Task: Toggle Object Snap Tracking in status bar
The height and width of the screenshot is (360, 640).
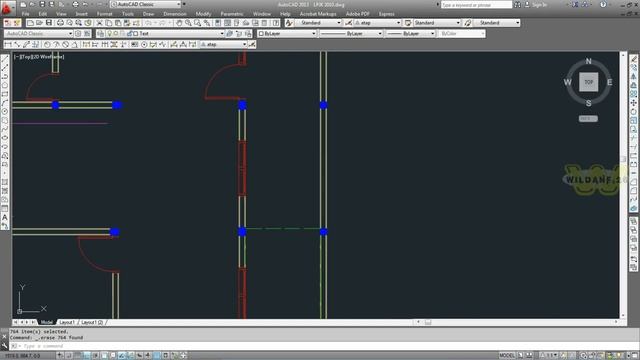Action: 122,356
